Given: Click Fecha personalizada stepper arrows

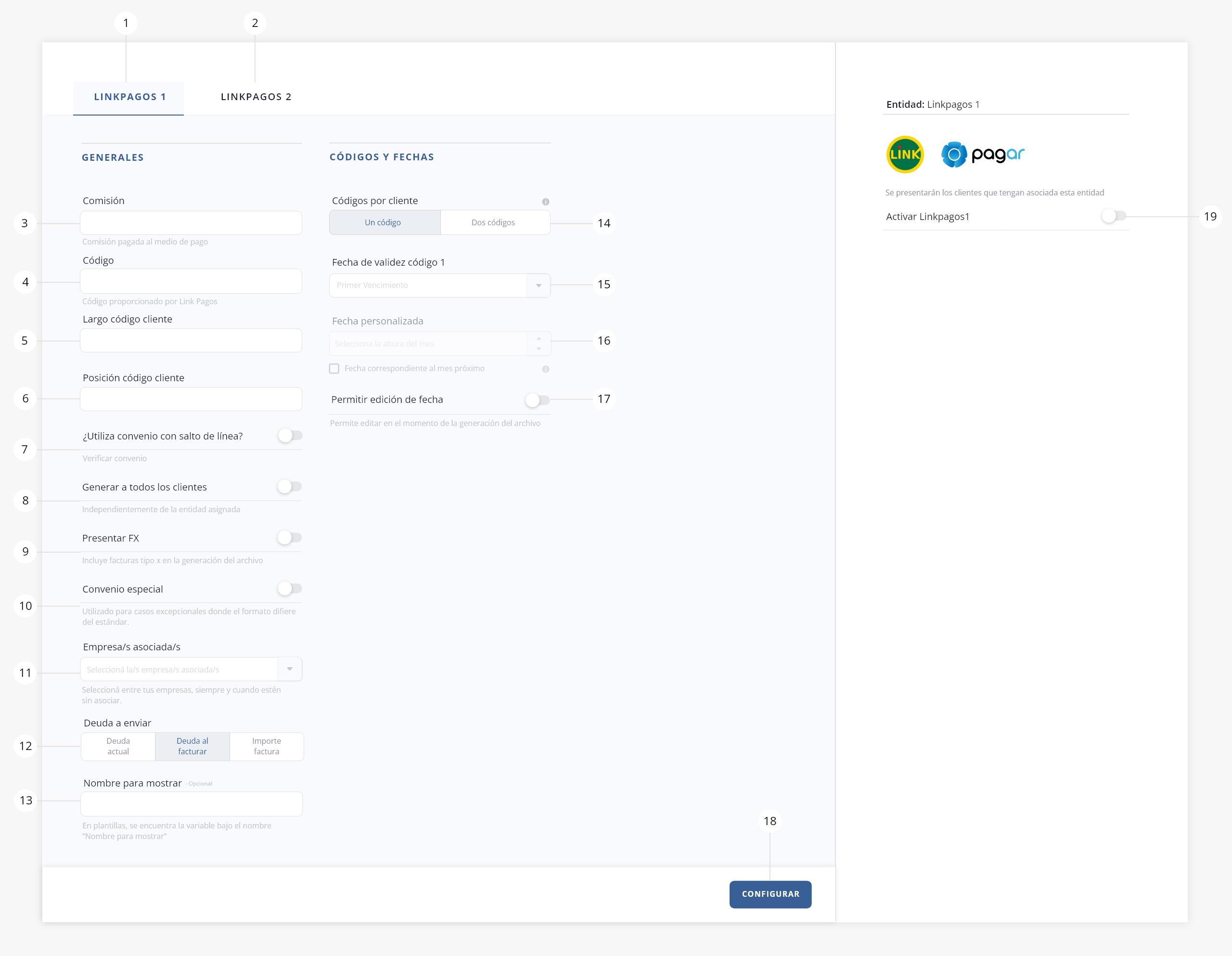Looking at the screenshot, I should pos(539,344).
